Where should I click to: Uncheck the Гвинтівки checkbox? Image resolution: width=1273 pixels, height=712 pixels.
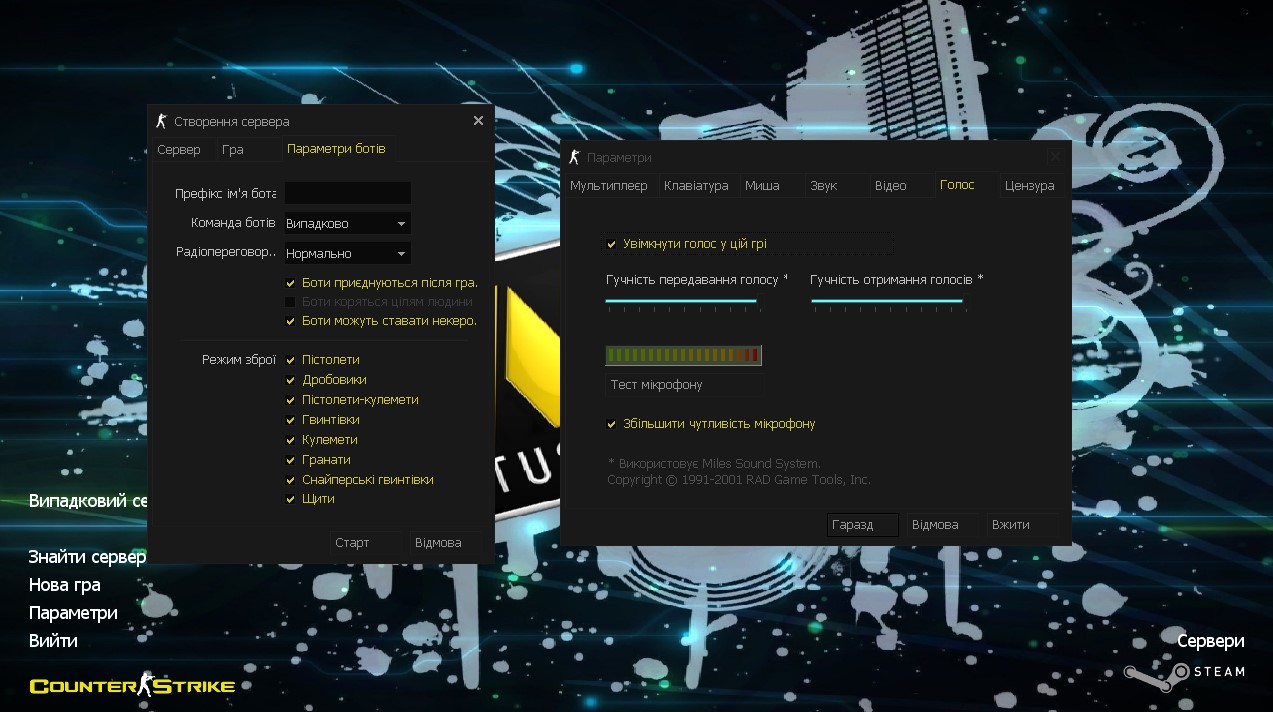(x=291, y=420)
